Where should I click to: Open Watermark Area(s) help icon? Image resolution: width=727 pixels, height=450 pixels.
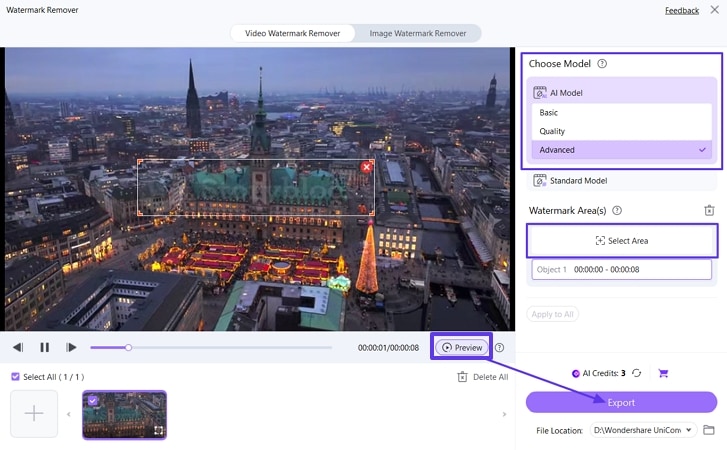click(x=617, y=210)
